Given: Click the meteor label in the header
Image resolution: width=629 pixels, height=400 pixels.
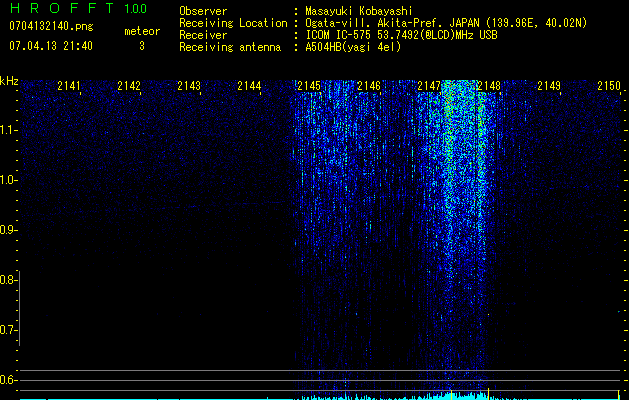Looking at the screenshot, I should coord(142,31).
